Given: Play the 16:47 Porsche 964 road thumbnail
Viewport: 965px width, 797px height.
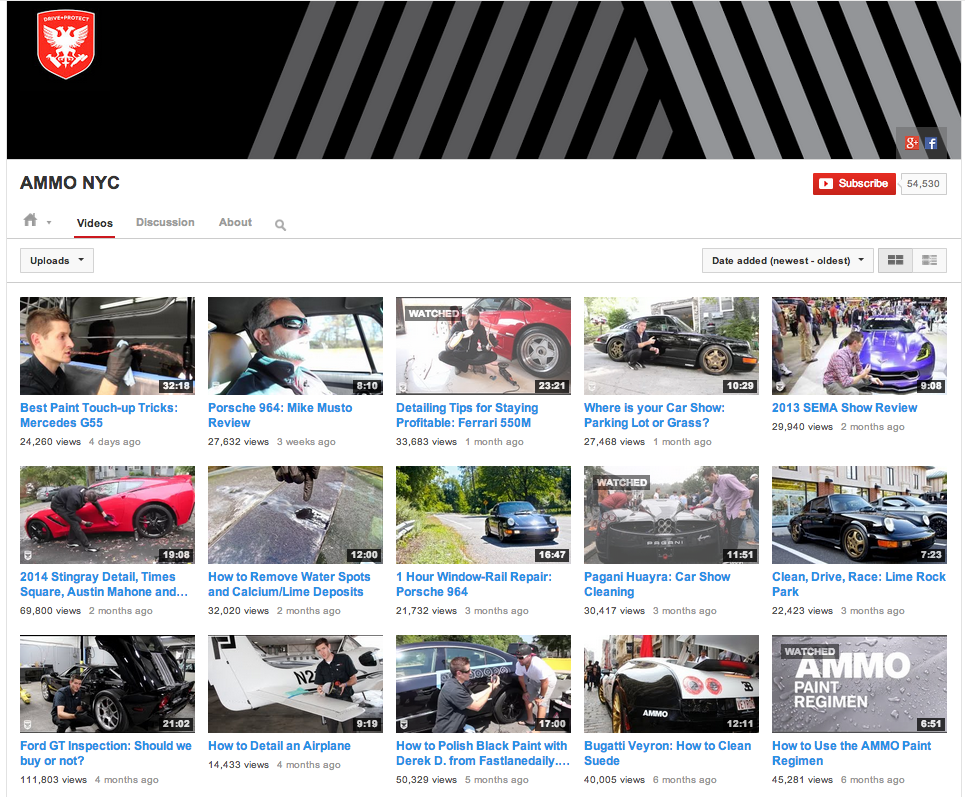Looking at the screenshot, I should tap(484, 515).
